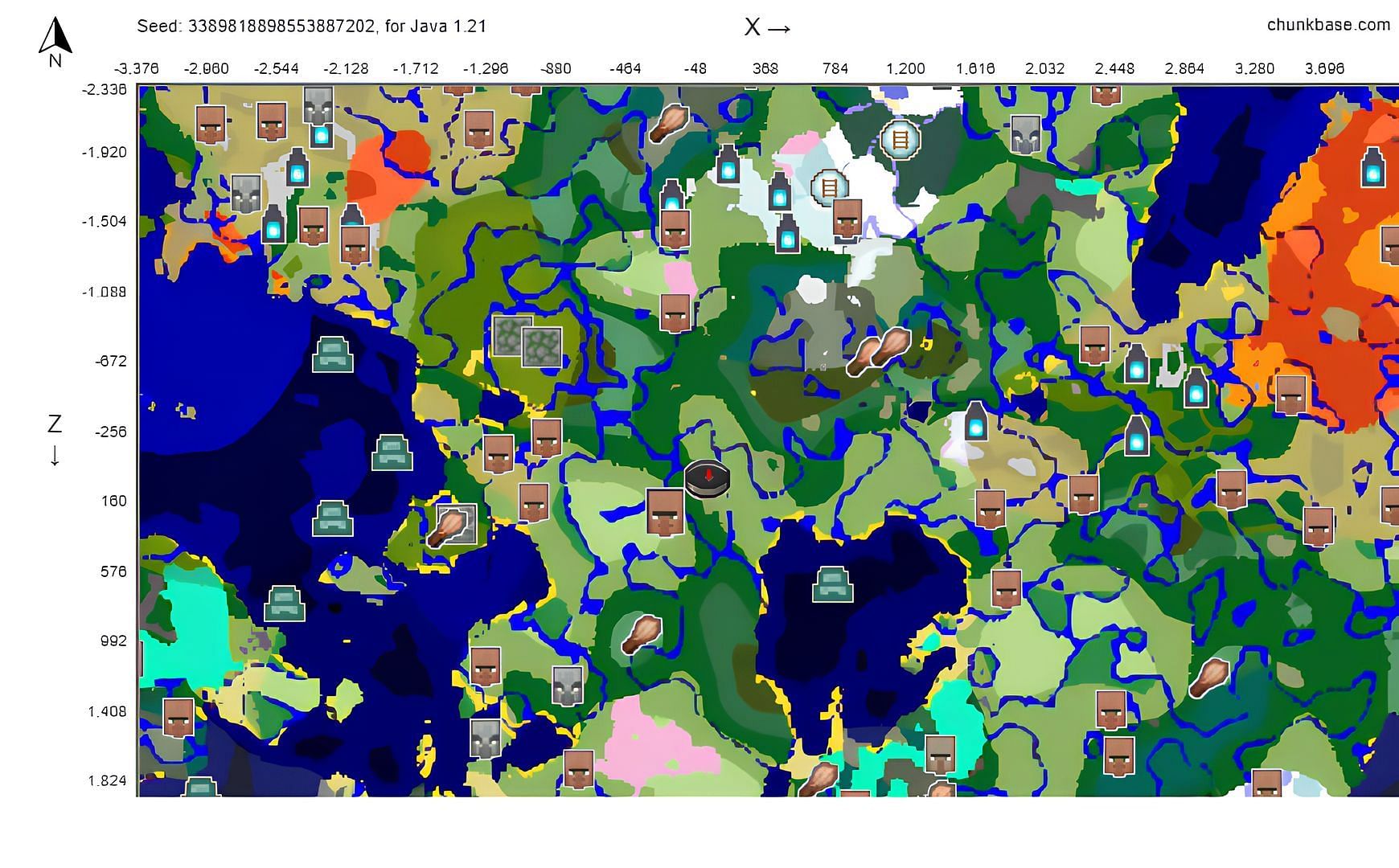
Task: Click the X axis tick label 3,280
Action: [x=1254, y=68]
